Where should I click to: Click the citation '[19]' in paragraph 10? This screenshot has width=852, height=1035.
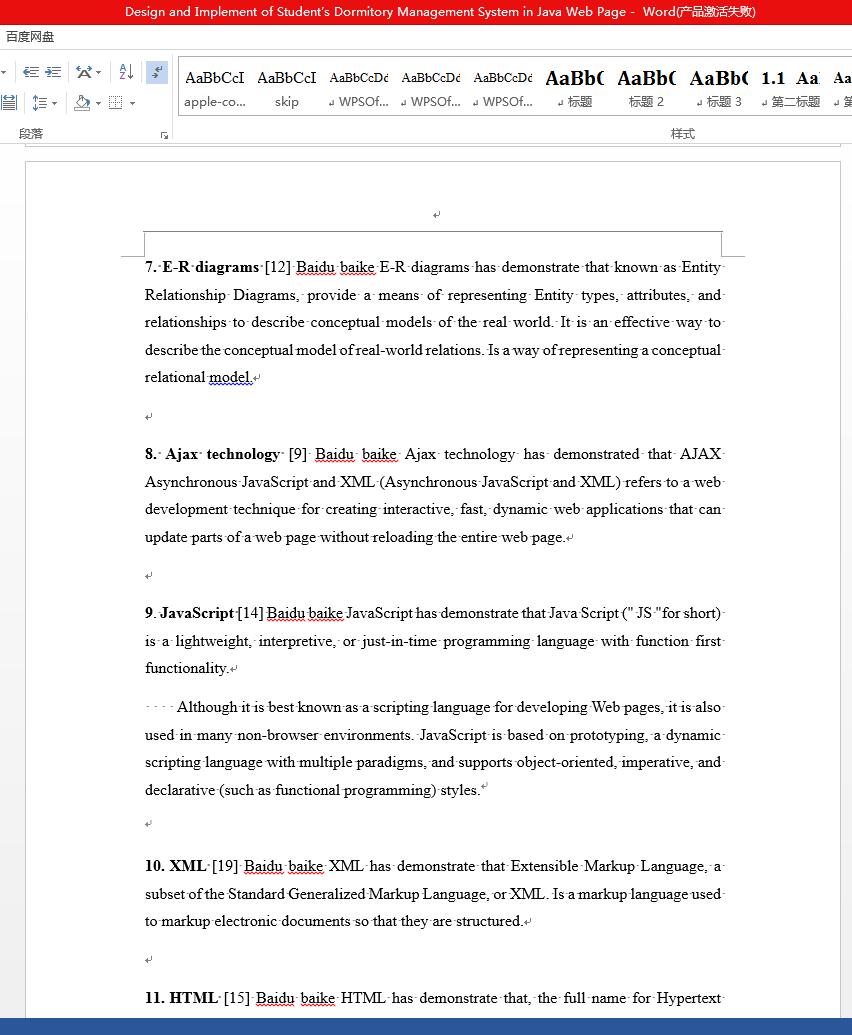click(225, 866)
